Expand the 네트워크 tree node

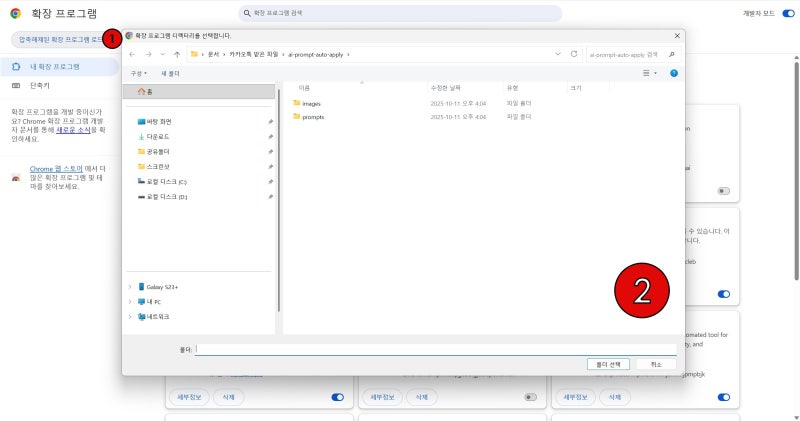point(130,317)
